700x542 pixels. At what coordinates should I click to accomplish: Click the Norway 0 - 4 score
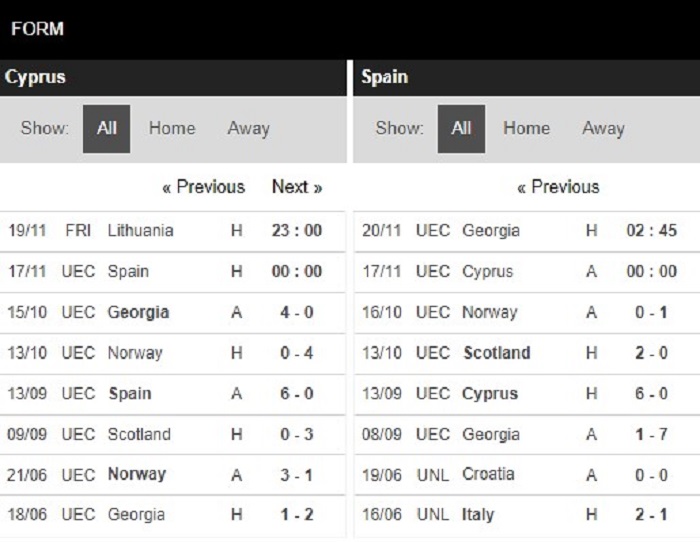(x=296, y=353)
